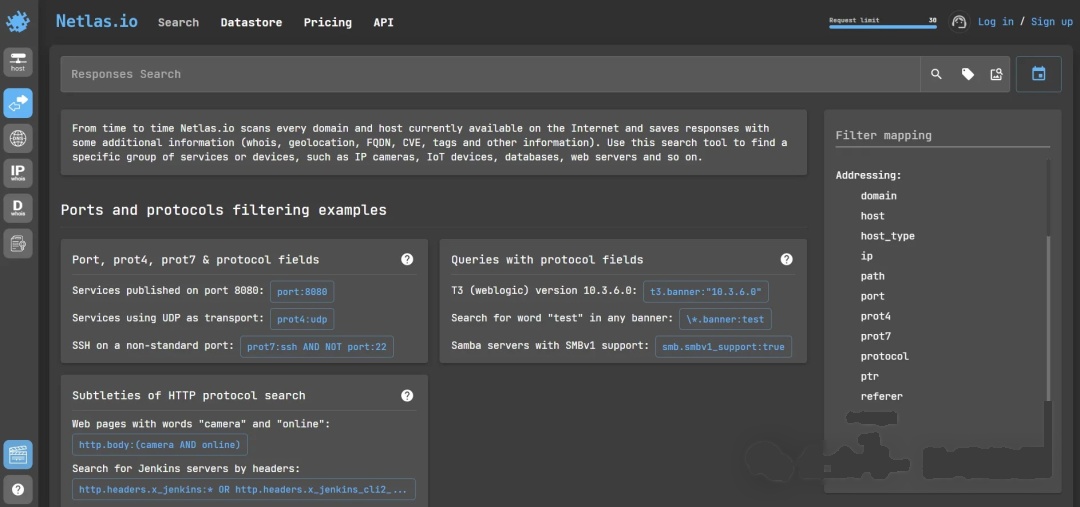
Task: Click the Netlas.io mascot logo icon
Action: click(18, 22)
